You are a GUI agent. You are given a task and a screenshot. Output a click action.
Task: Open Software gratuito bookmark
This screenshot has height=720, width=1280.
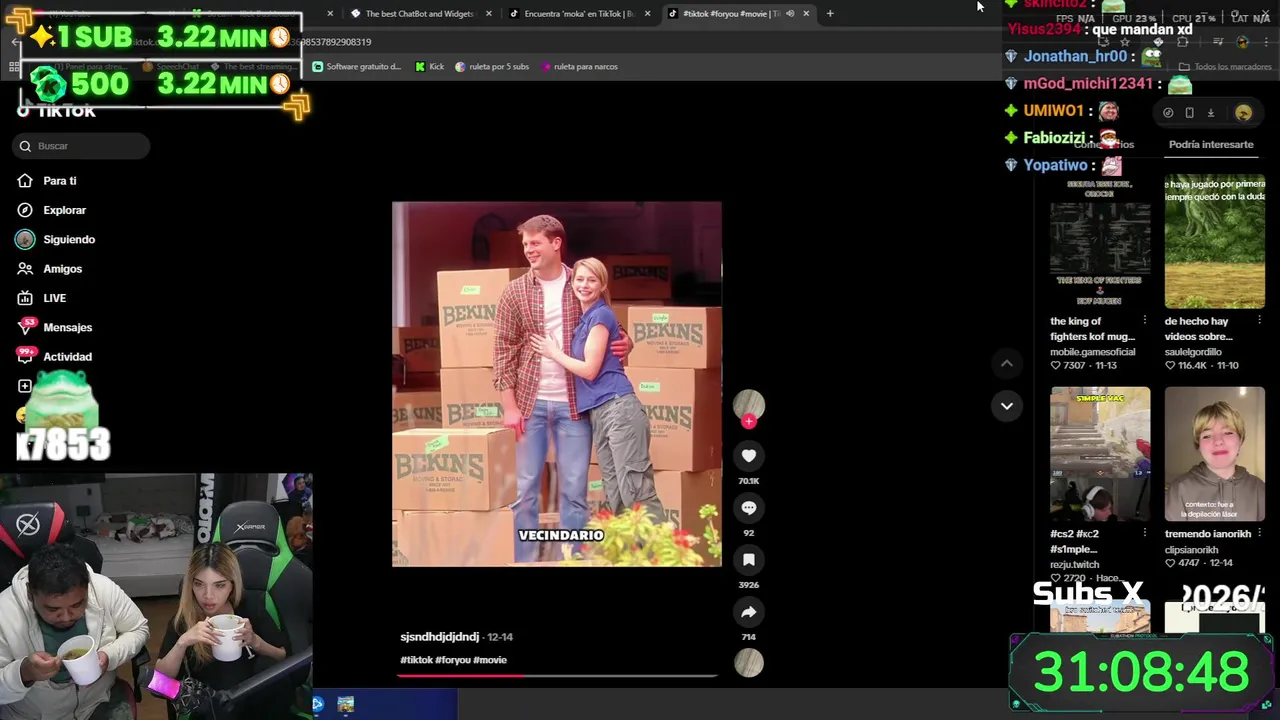(x=357, y=67)
